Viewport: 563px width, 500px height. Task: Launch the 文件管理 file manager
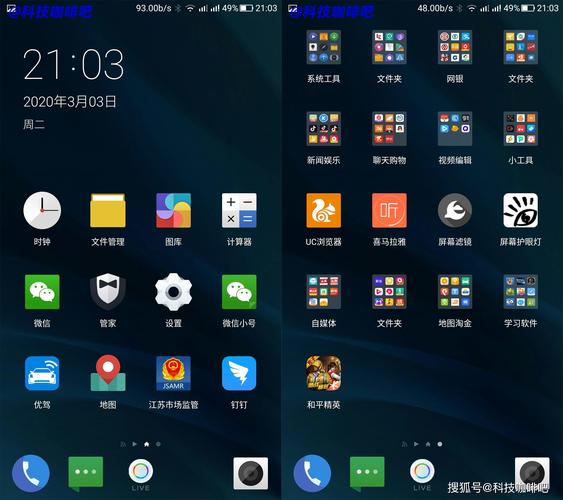[108, 210]
